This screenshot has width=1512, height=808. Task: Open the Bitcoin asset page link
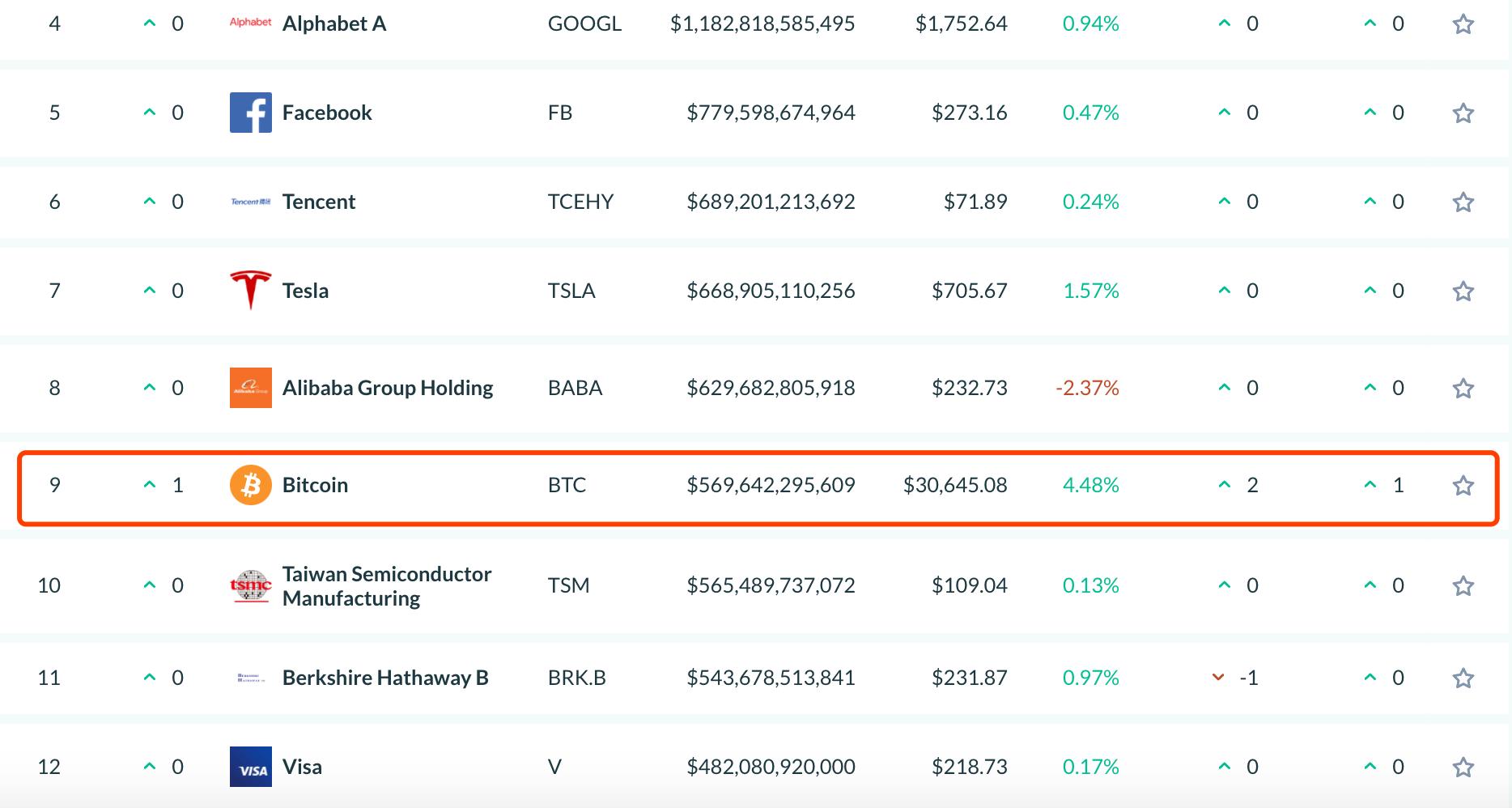click(315, 485)
